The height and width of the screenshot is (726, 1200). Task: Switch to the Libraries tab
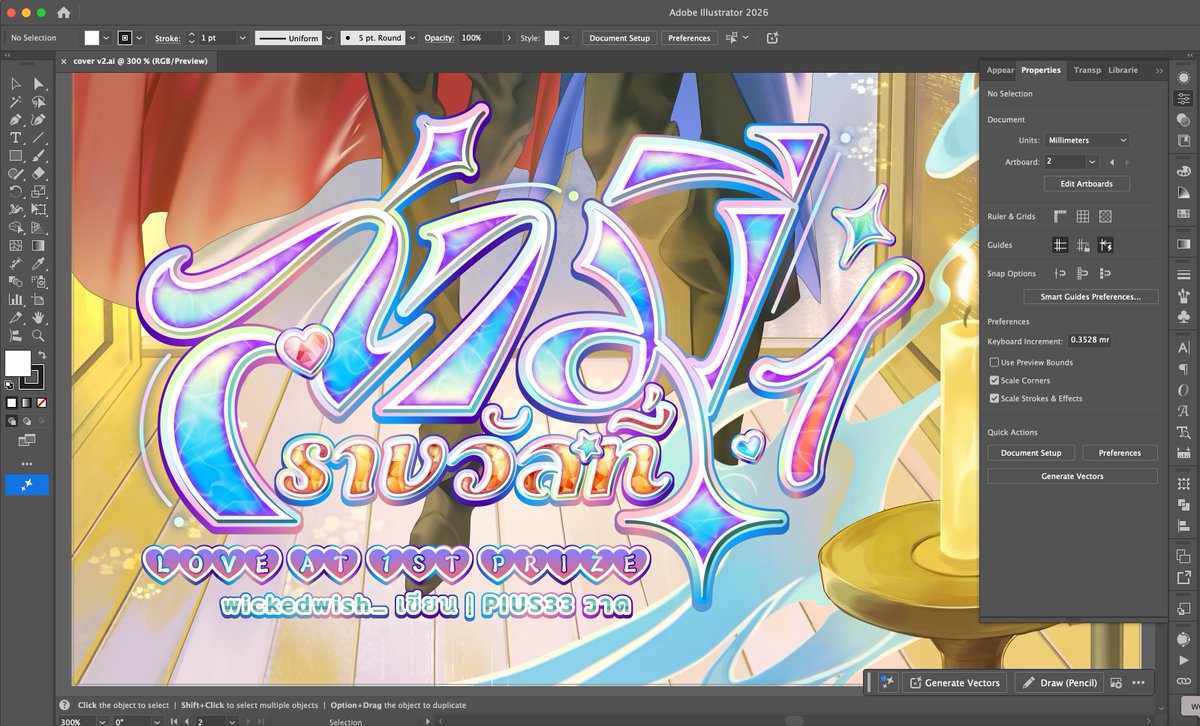click(1122, 70)
